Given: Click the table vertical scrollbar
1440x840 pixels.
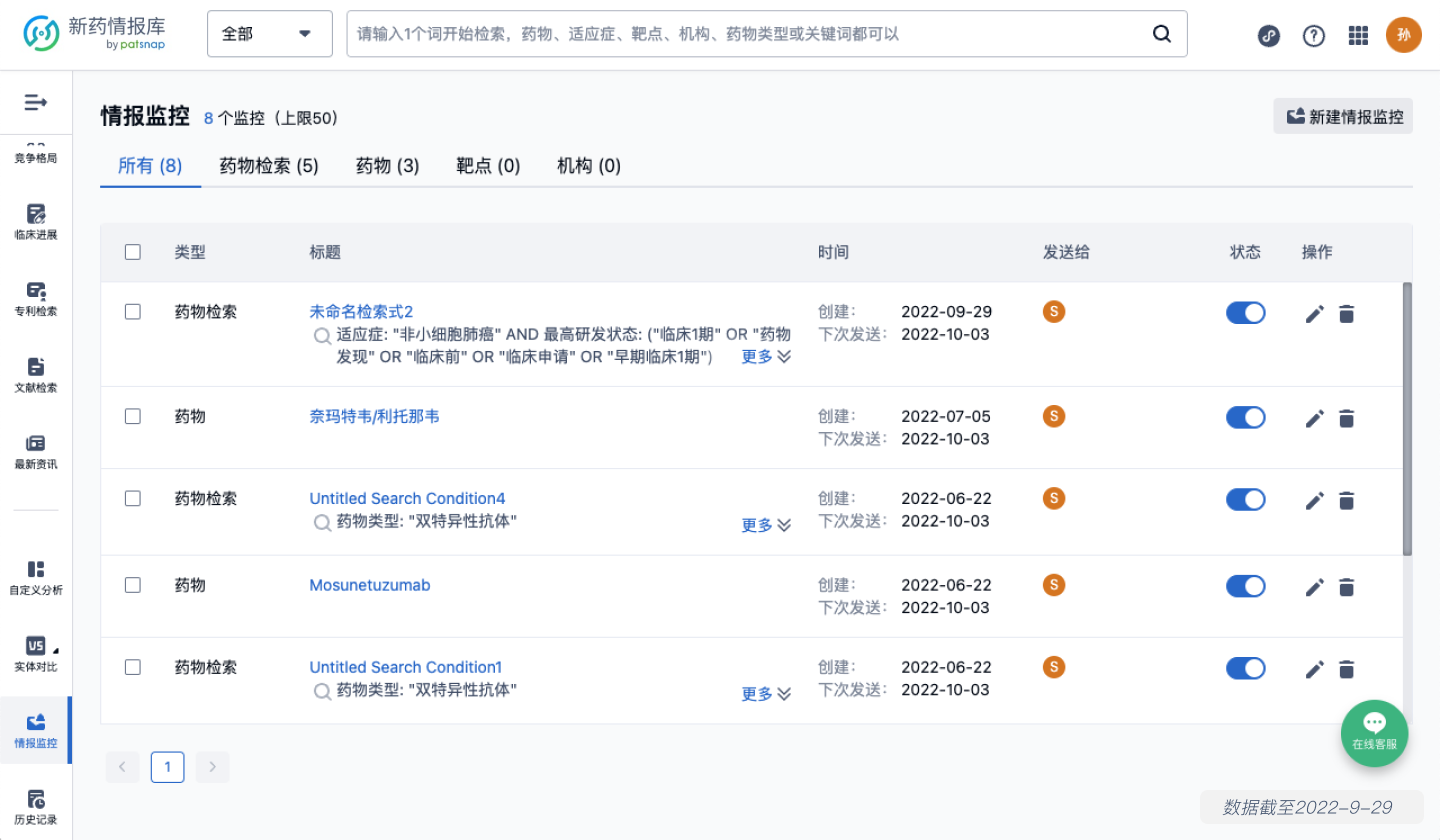Looking at the screenshot, I should [x=1408, y=418].
